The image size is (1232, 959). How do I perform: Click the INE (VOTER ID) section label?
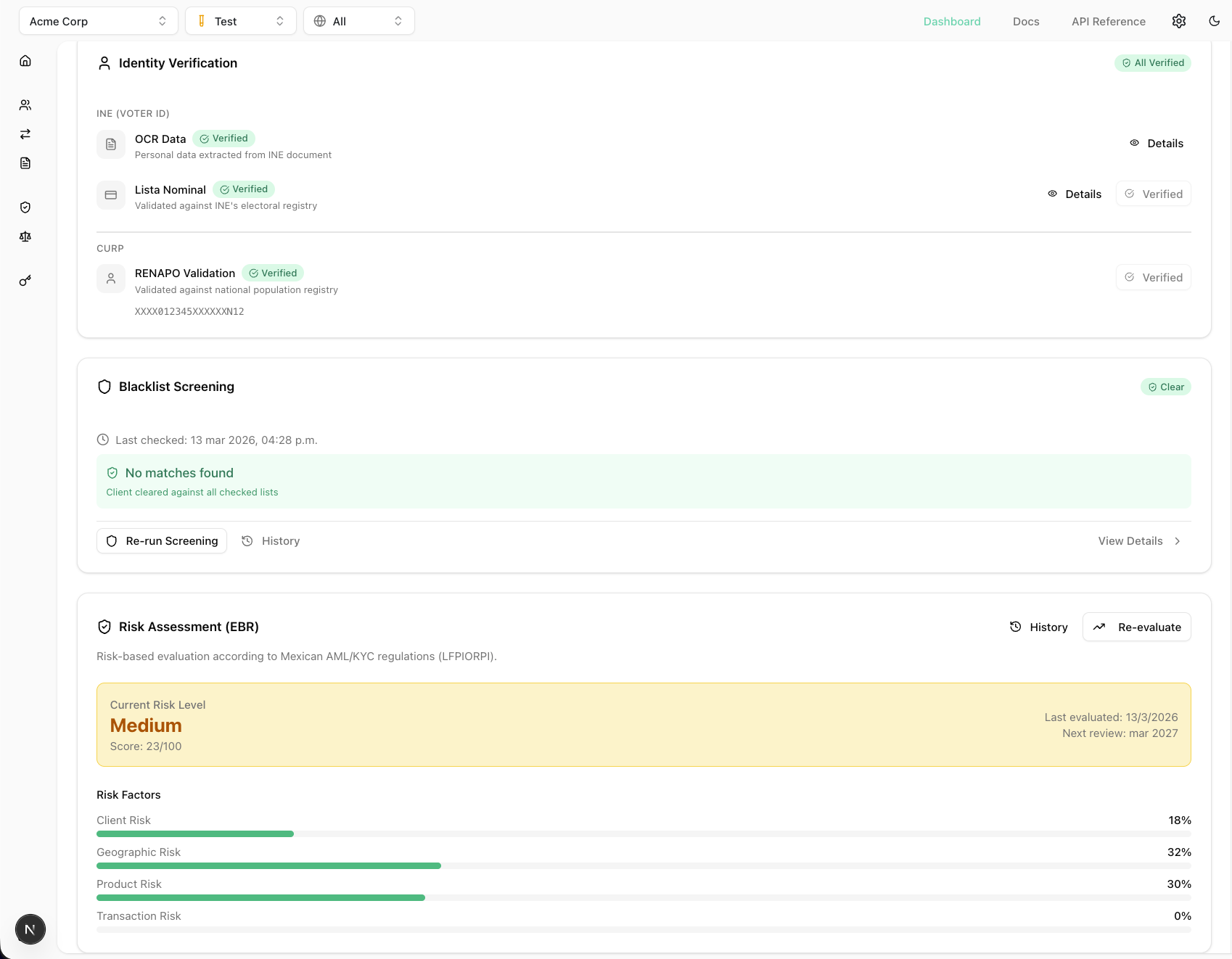(133, 114)
